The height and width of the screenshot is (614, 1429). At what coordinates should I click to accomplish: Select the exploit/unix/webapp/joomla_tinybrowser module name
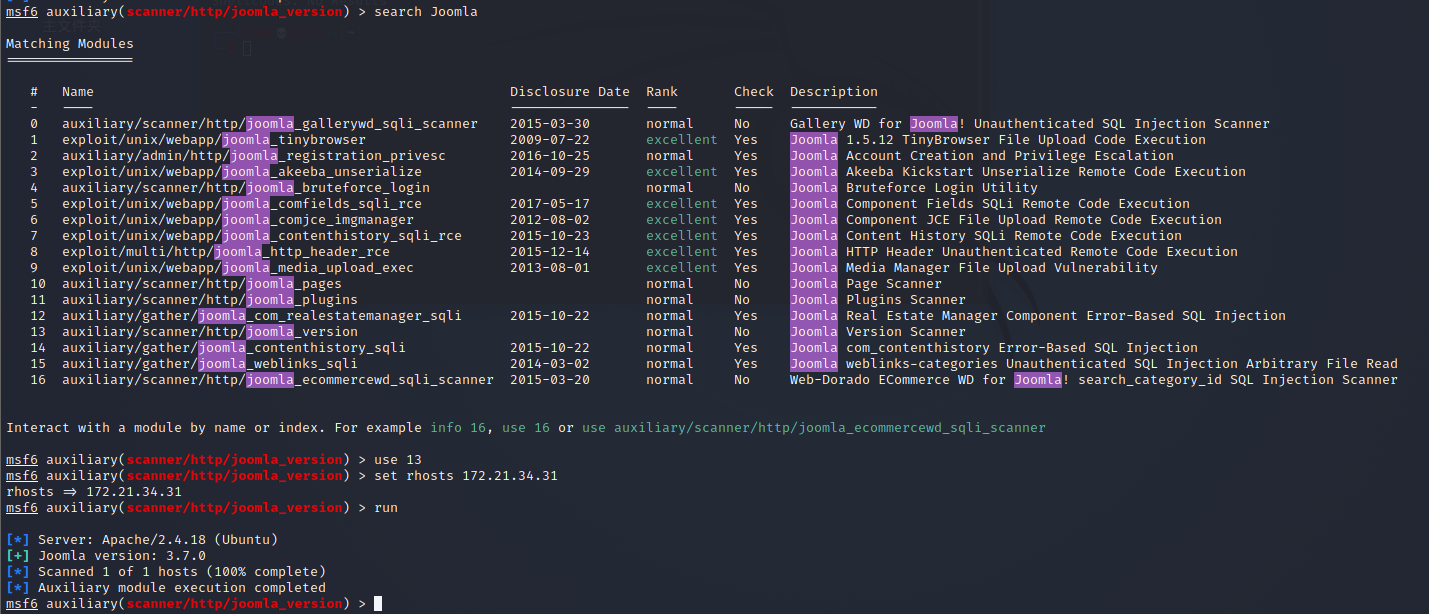[x=214, y=140]
